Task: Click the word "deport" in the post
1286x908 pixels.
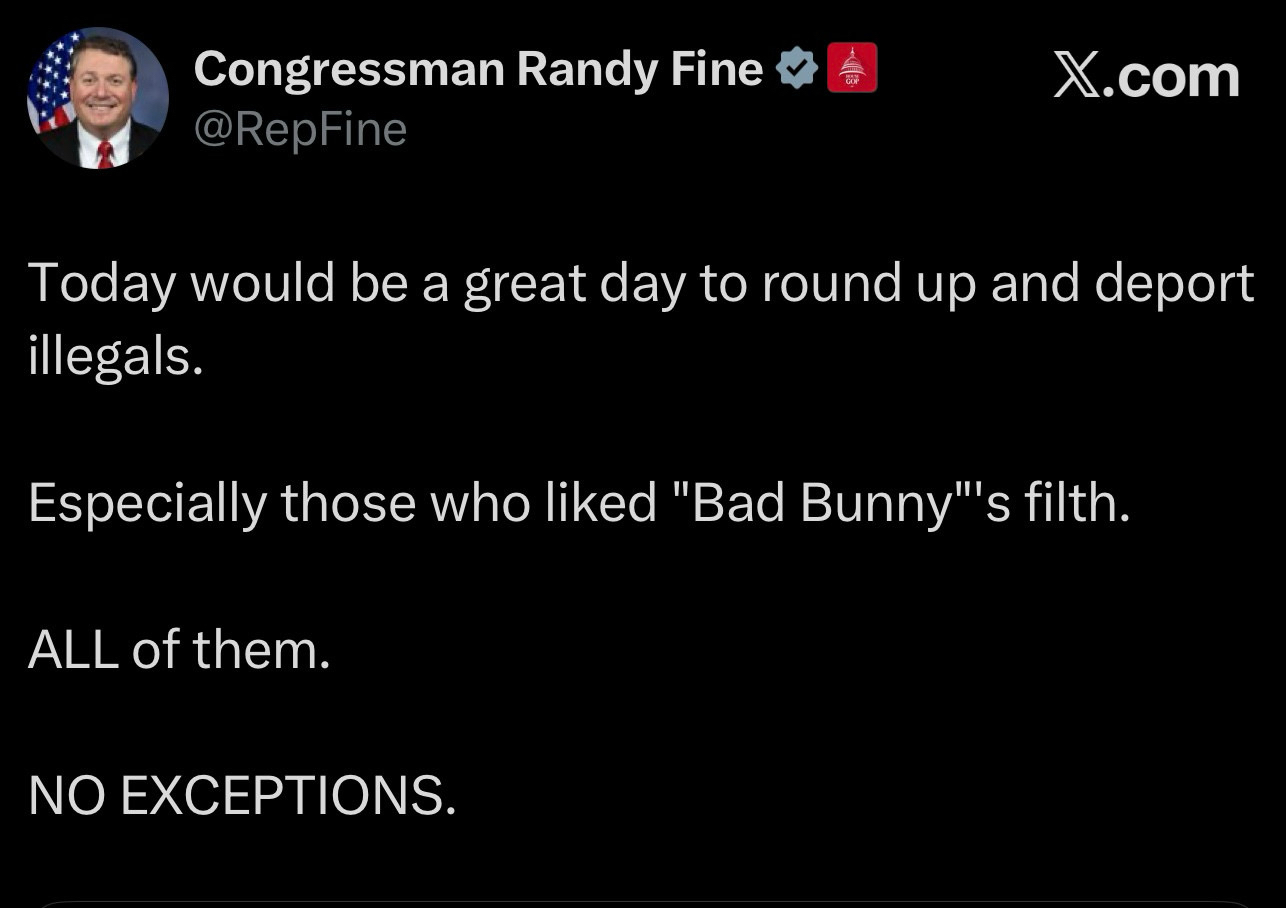Action: (x=1173, y=285)
